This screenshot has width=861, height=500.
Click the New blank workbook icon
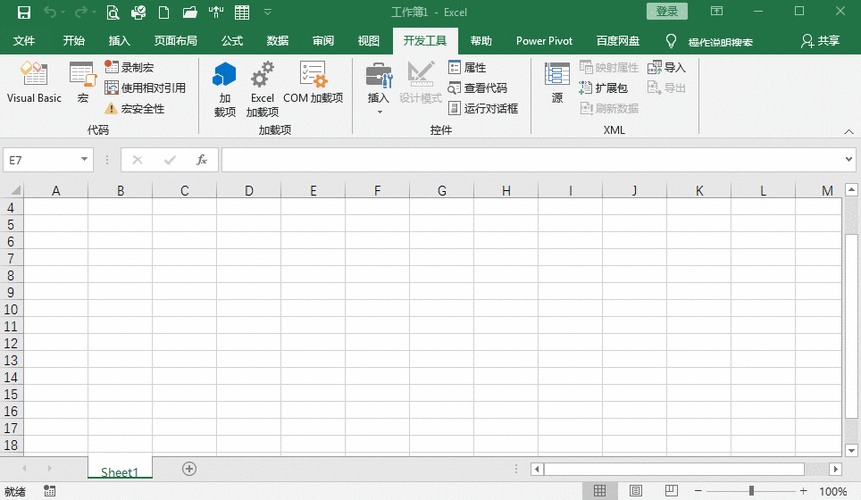click(164, 12)
